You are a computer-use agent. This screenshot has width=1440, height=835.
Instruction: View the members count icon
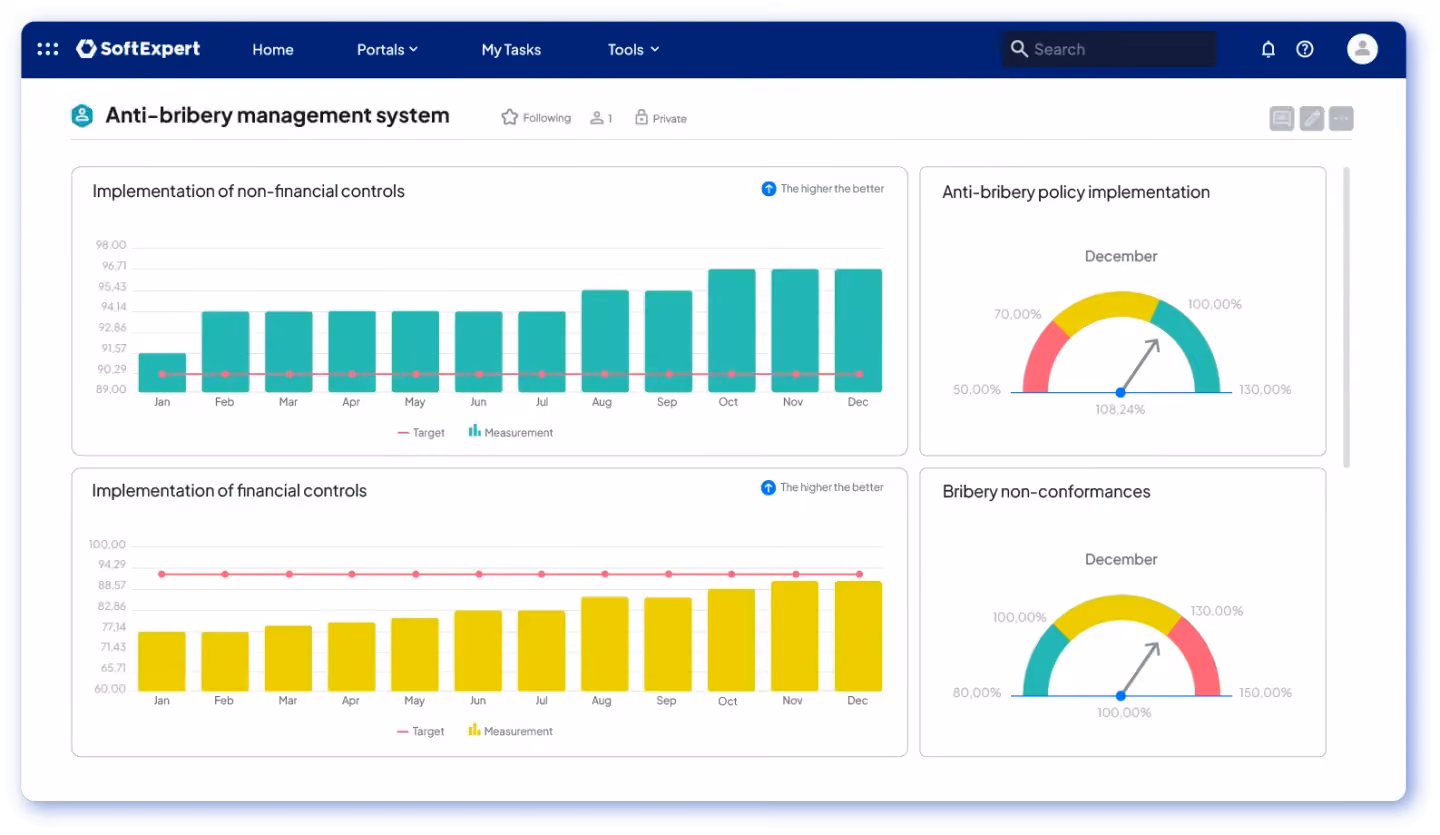(x=597, y=118)
